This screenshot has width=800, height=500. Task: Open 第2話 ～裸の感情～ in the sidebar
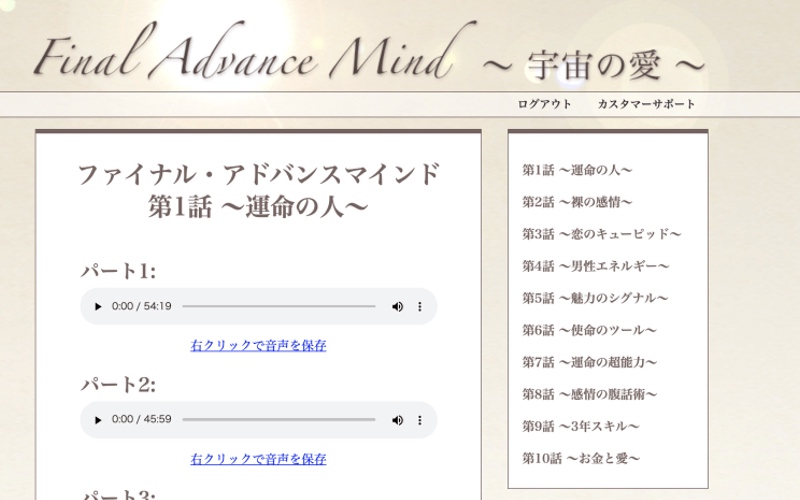pos(577,202)
